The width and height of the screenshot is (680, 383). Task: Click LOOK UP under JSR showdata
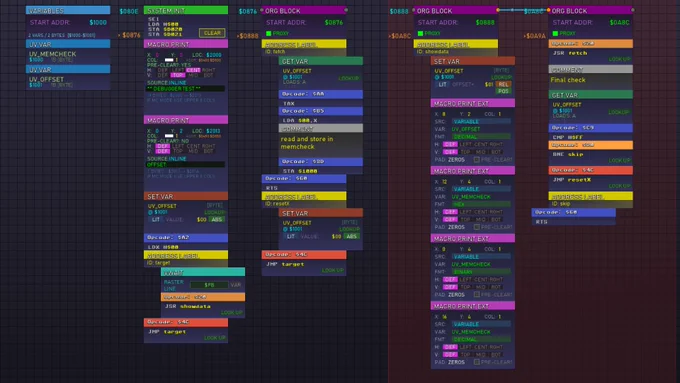coord(232,312)
